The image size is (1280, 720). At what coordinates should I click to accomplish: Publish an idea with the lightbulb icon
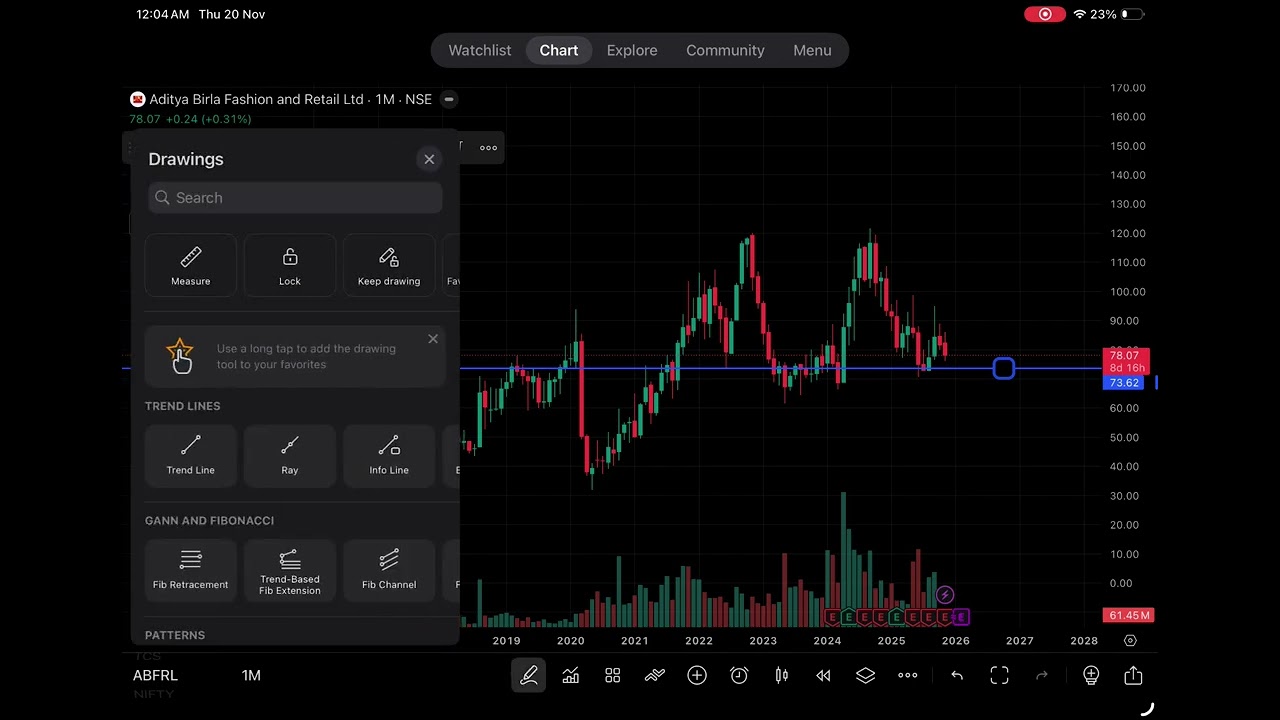pyautogui.click(x=1091, y=676)
